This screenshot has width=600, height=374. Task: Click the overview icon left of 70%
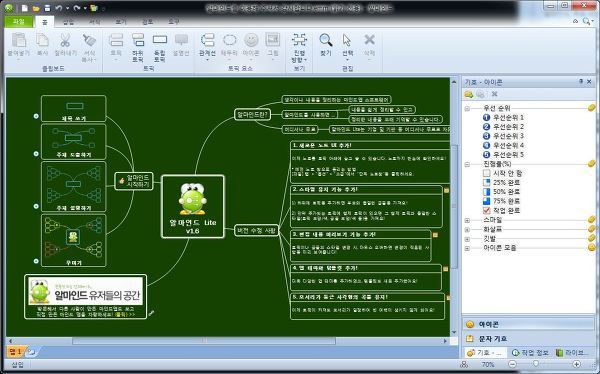pyautogui.click(x=465, y=364)
